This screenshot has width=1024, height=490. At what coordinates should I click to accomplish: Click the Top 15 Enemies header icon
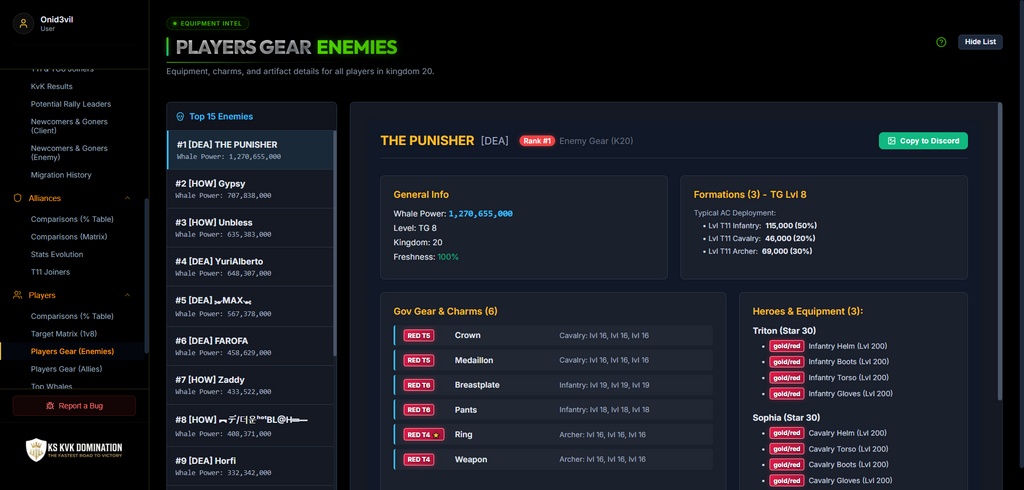pyautogui.click(x=180, y=117)
